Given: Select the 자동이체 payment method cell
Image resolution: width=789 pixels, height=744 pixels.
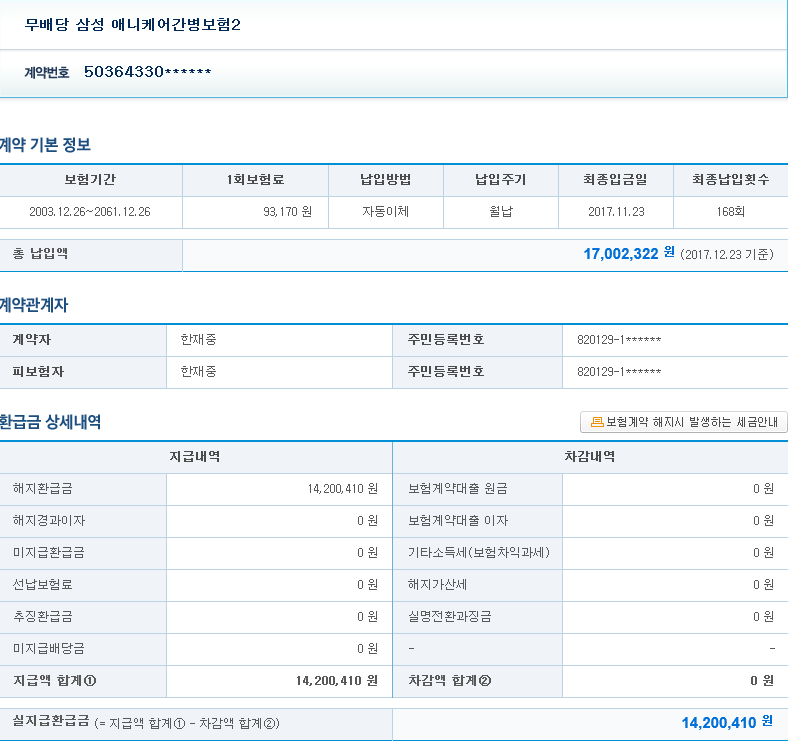Looking at the screenshot, I should 386,212.
